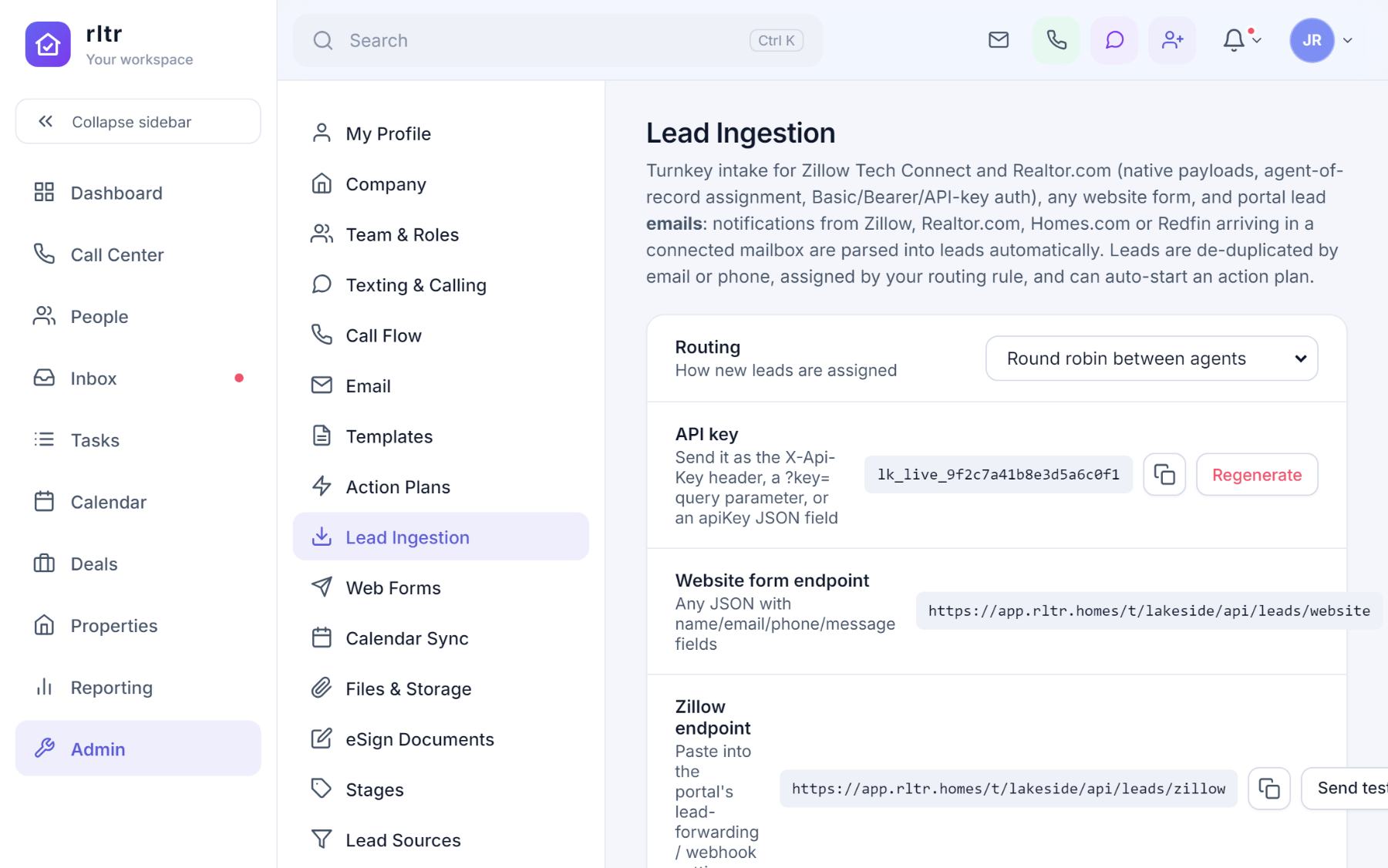Open notifications bell icon

(x=1234, y=40)
